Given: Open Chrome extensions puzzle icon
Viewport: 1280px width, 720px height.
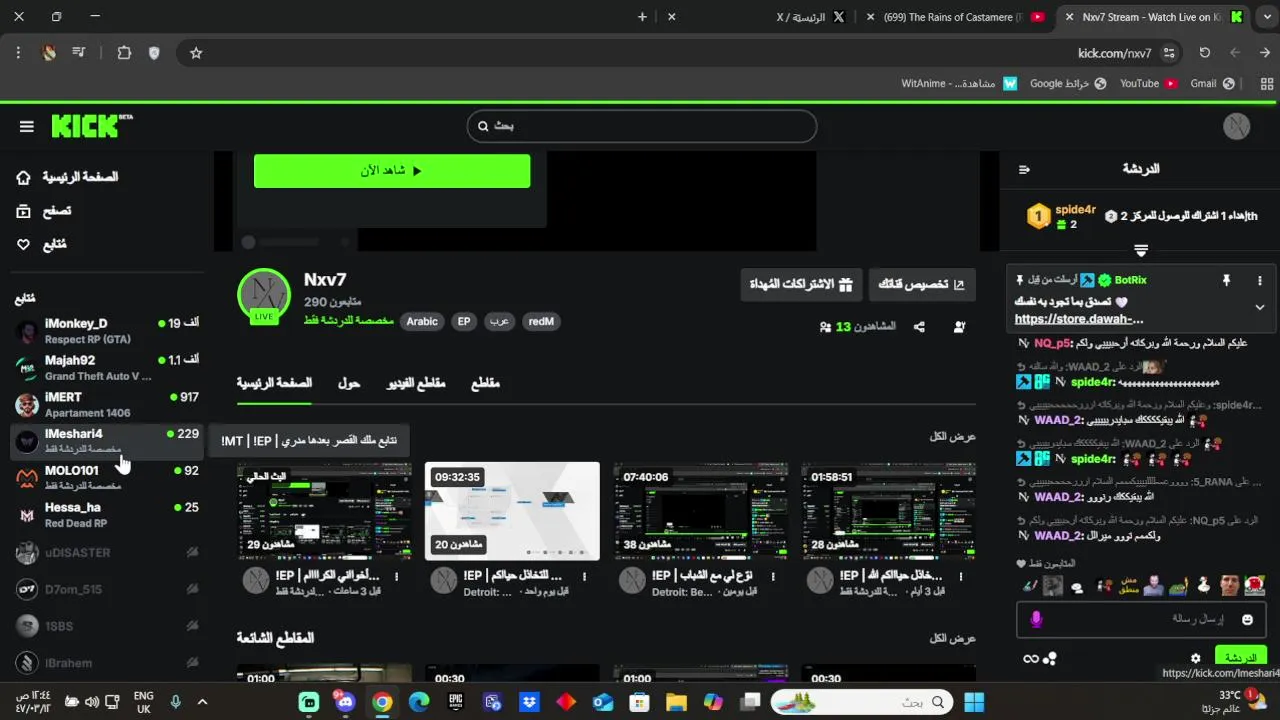Looking at the screenshot, I should pos(124,53).
